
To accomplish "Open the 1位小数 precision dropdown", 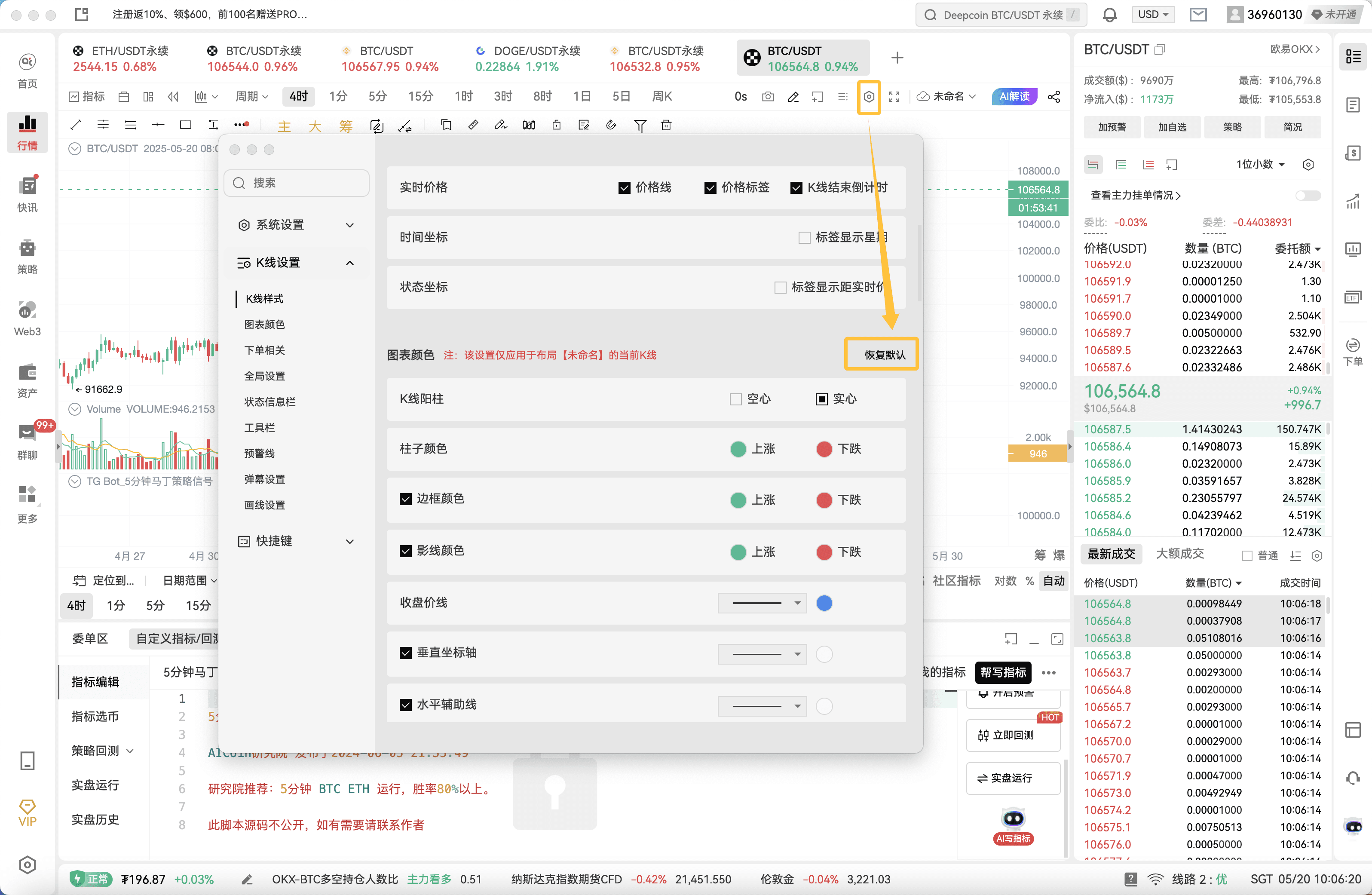I will pyautogui.click(x=1261, y=164).
